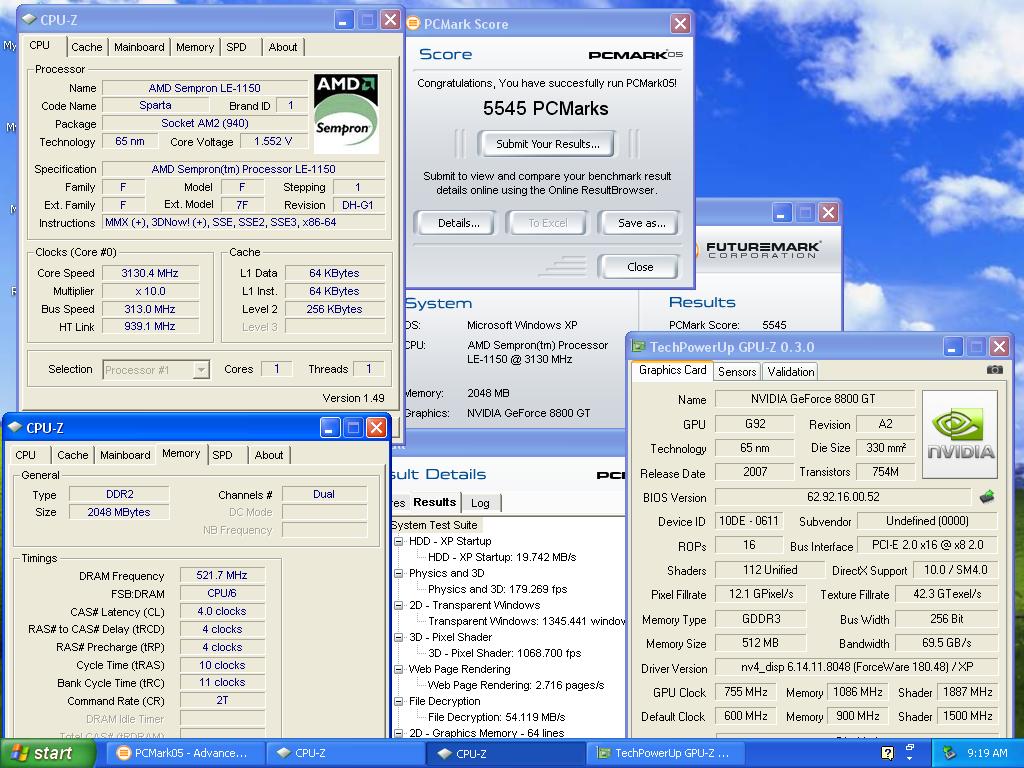
Task: Click the Bandwidth value 69.5 GB/s
Action: pos(946,643)
